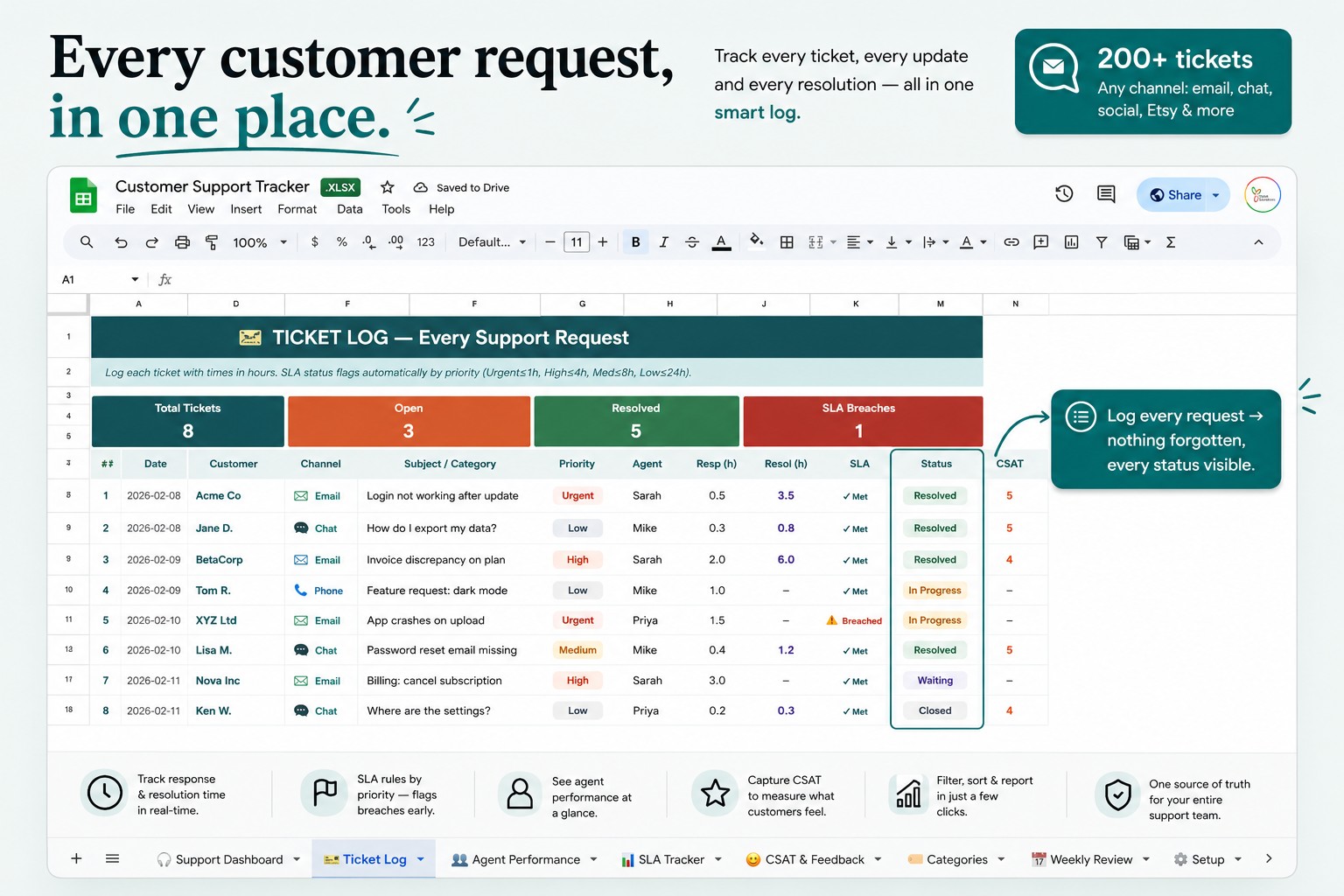Open the Default font dropdown
The width and height of the screenshot is (1344, 896).
click(492, 242)
